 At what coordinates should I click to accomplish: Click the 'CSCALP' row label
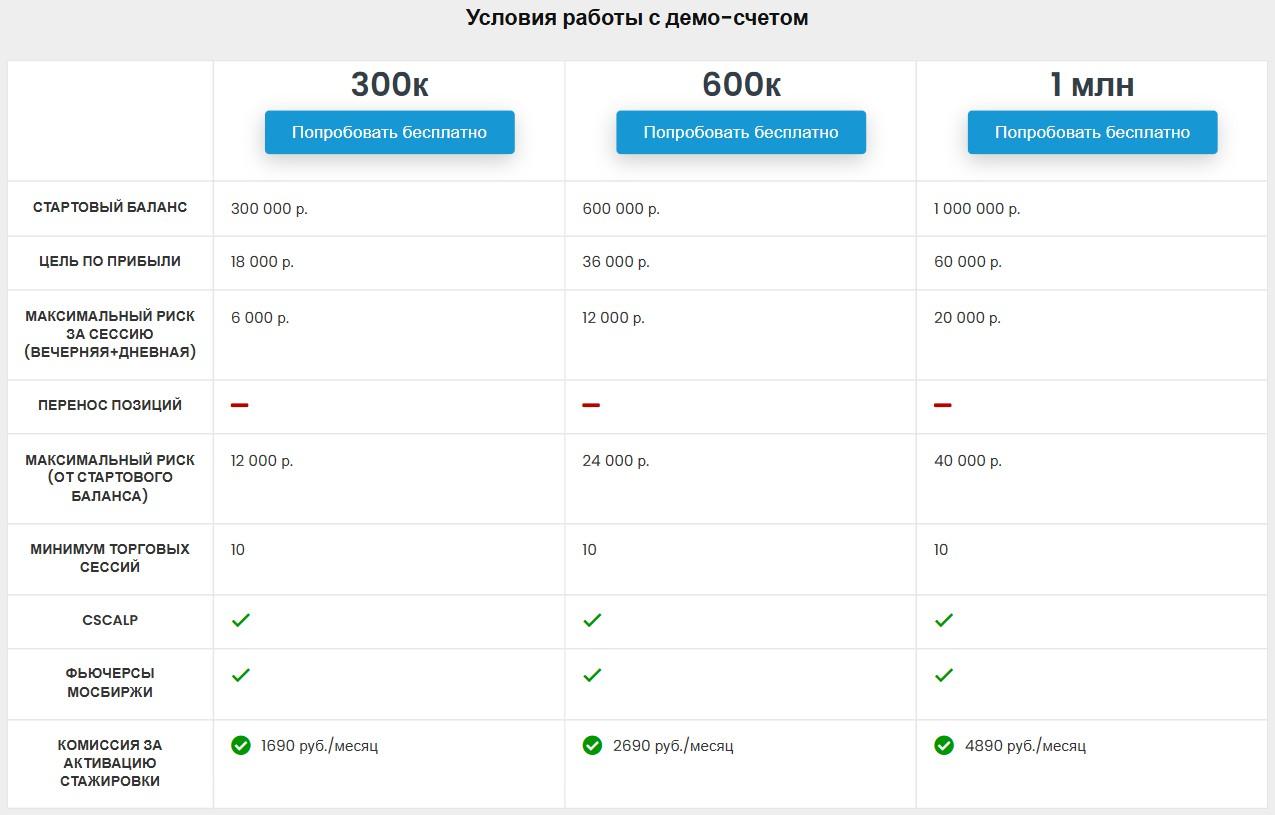point(110,620)
